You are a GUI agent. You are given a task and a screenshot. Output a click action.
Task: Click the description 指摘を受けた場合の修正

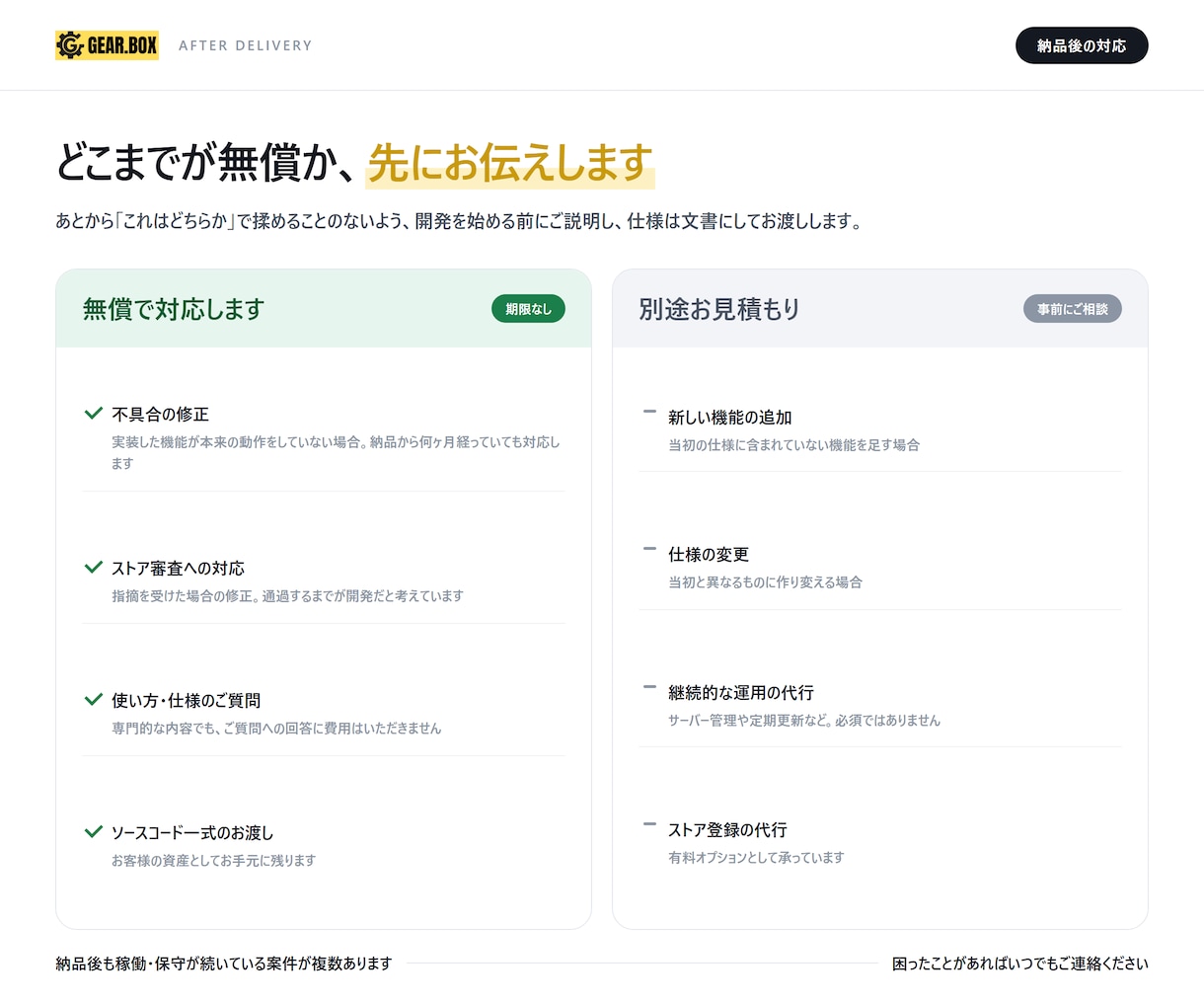(x=287, y=596)
